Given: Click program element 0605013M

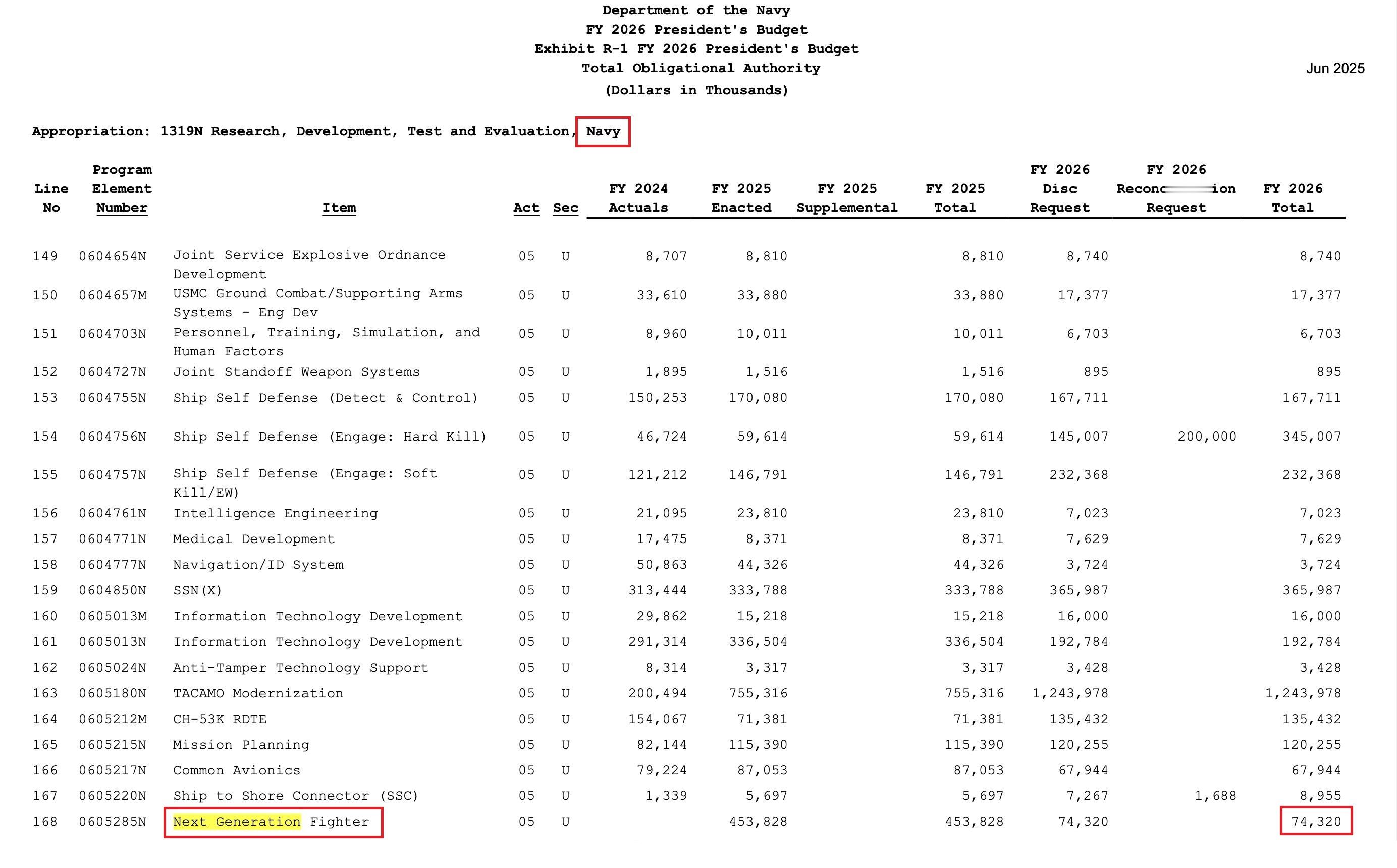Looking at the screenshot, I should 113,616.
